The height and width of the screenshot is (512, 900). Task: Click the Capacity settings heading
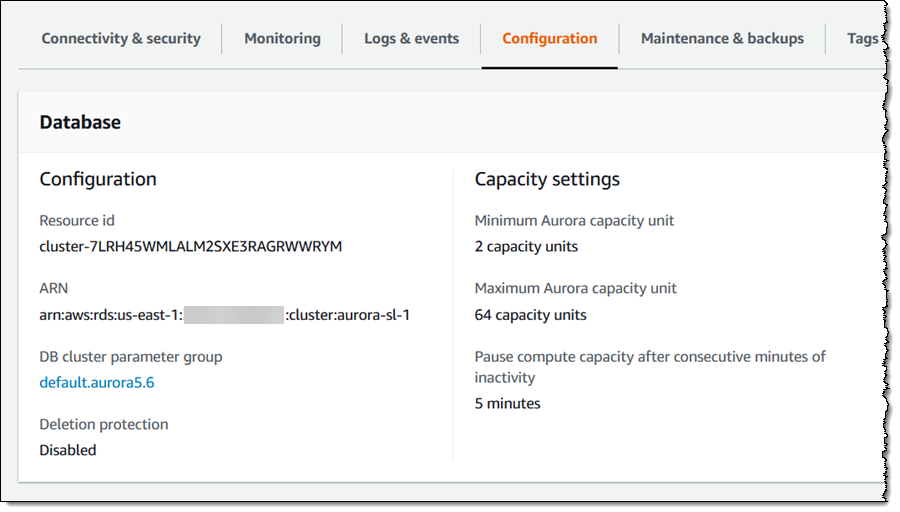tap(547, 179)
